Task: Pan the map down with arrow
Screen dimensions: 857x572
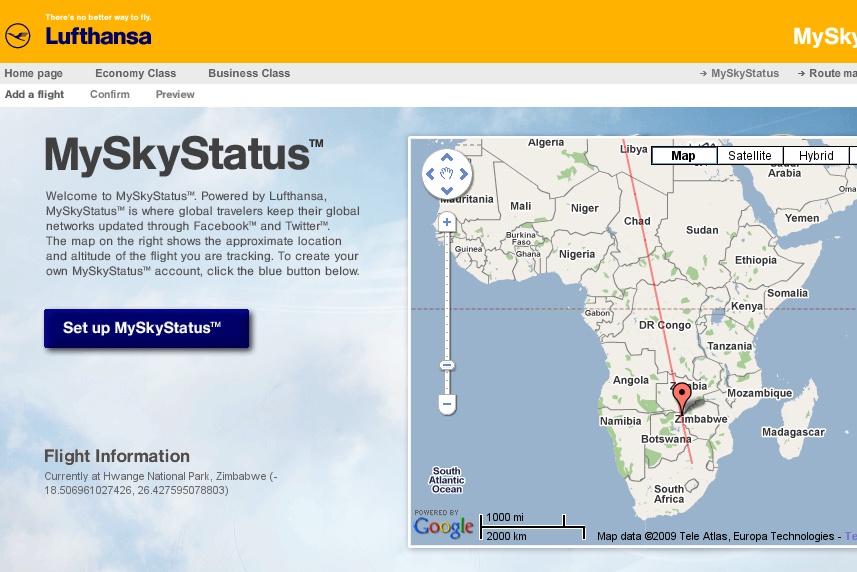Action: (x=447, y=190)
